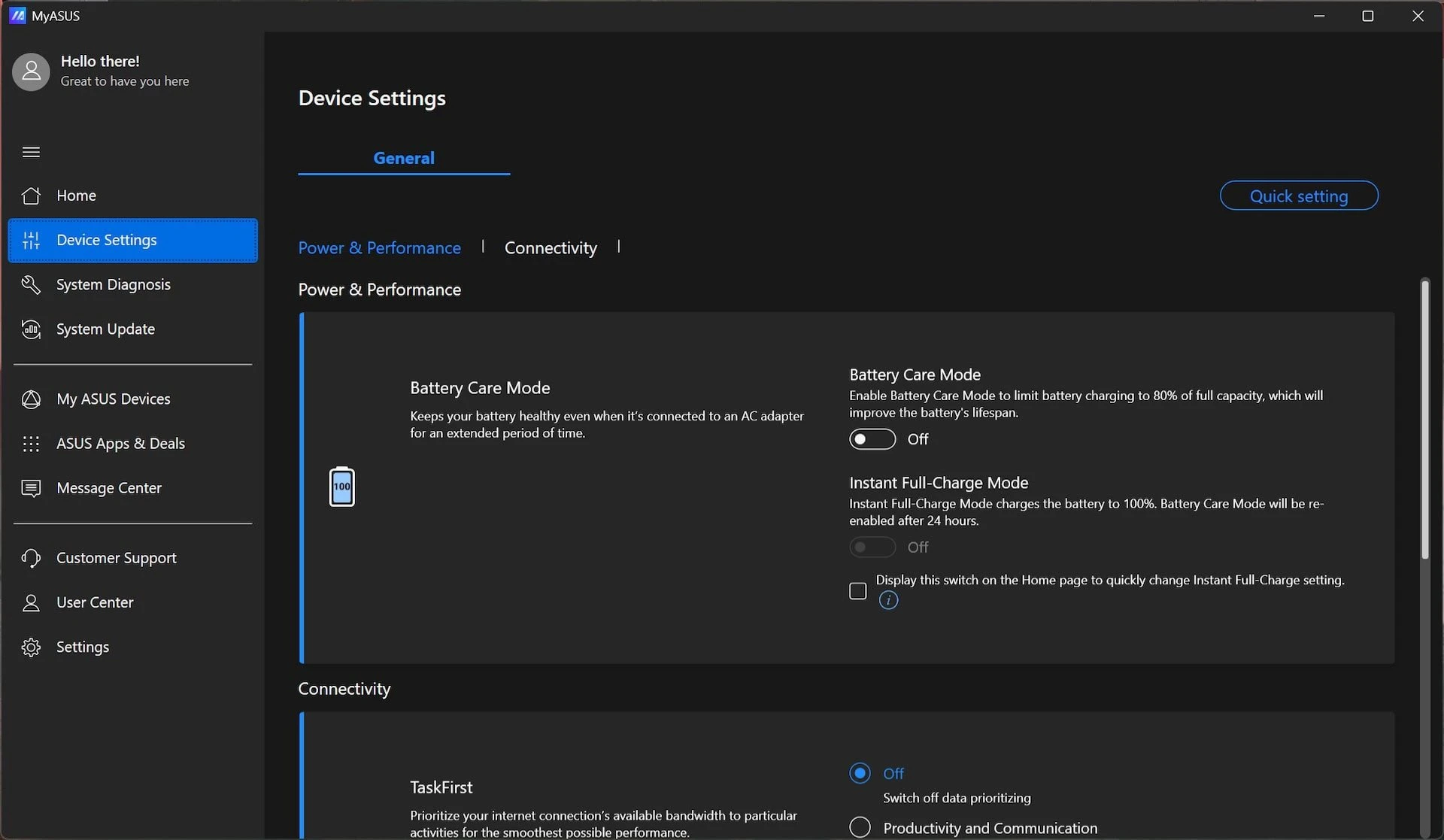Click the System Diagnosis wrench icon

tap(31, 284)
